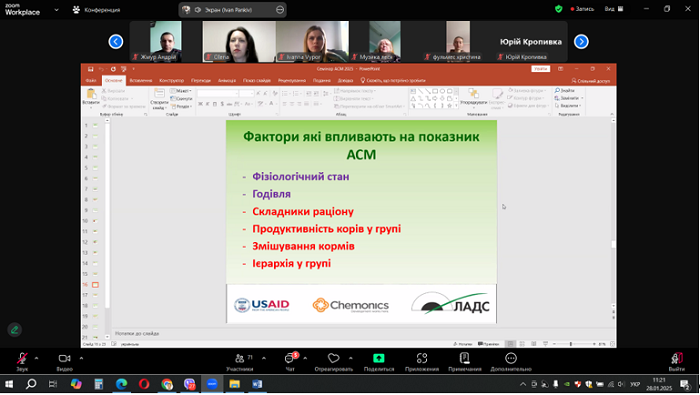The height and width of the screenshot is (395, 700).
Task: Click green Поделиться share screen icon
Action: coord(379,358)
